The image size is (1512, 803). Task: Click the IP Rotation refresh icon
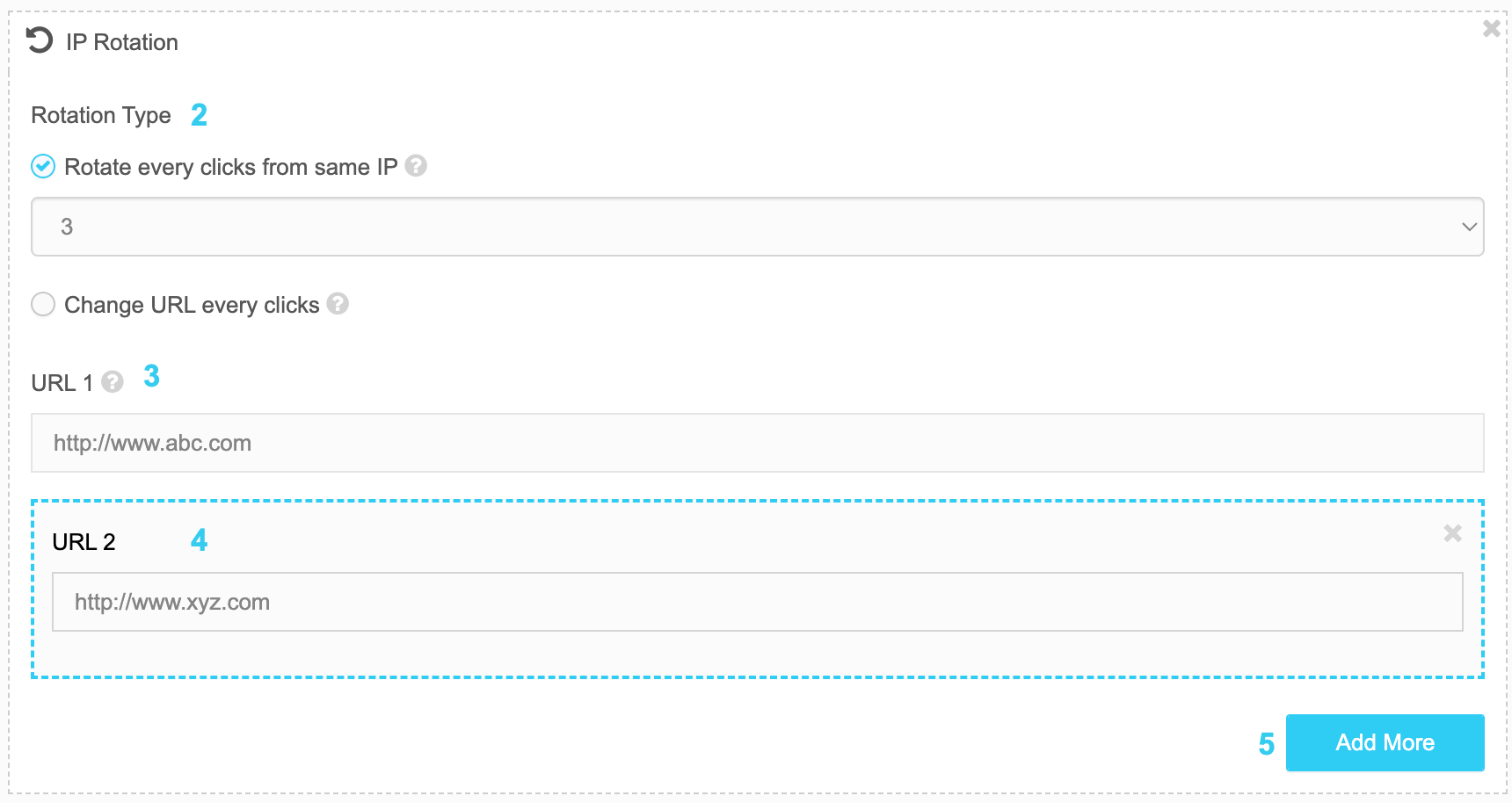(x=40, y=40)
